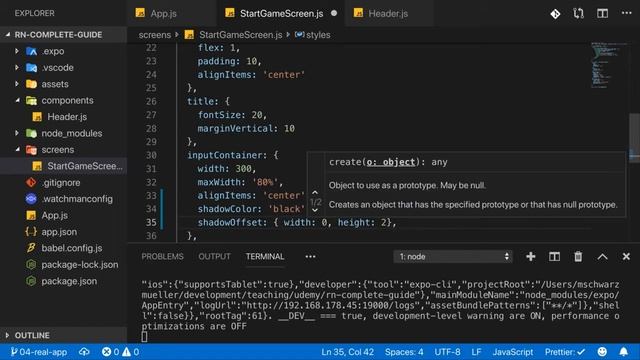Expand the node_modules folder
640x360 pixels.
click(x=17, y=133)
